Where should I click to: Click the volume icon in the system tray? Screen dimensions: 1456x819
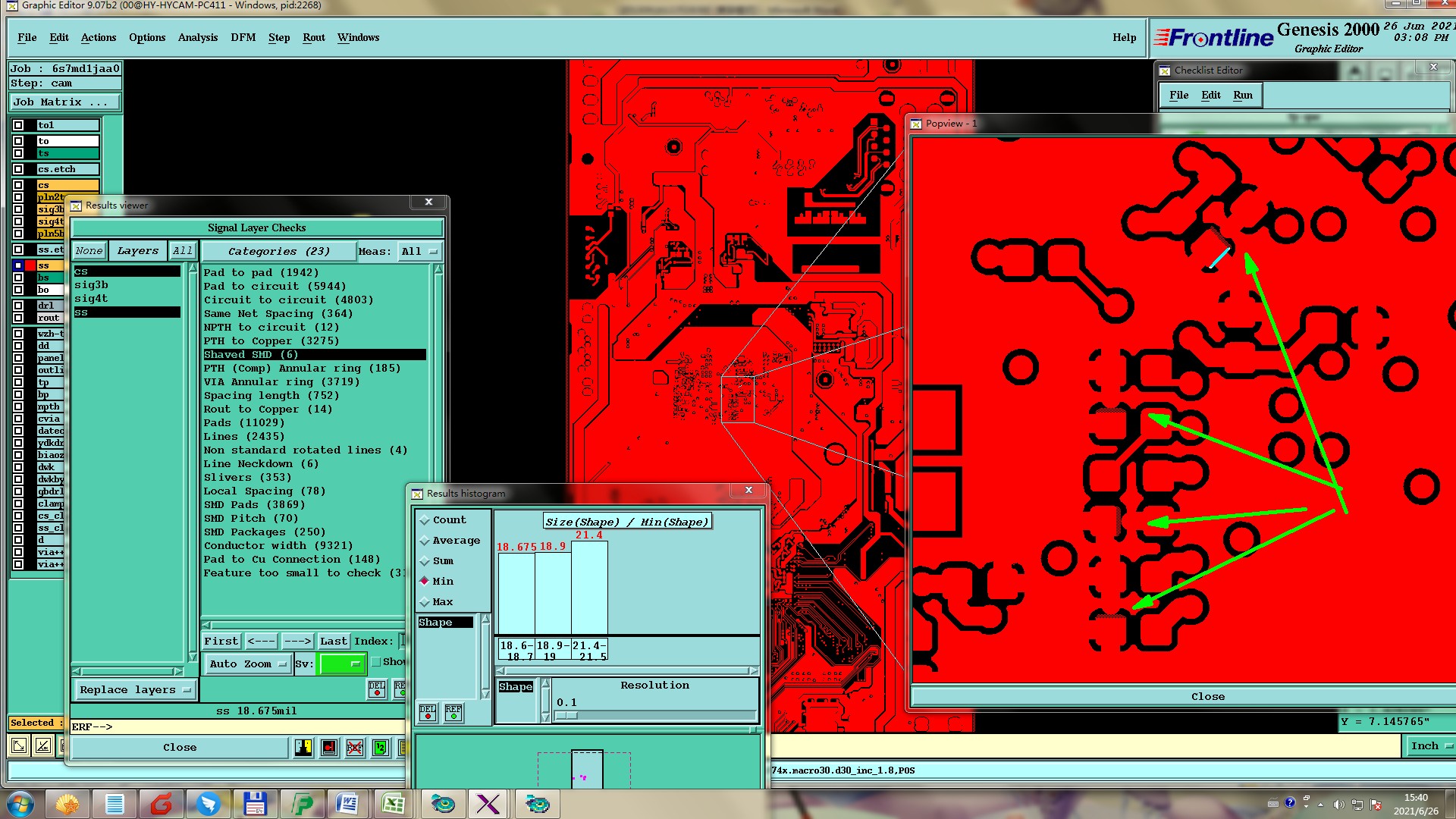click(x=1338, y=804)
